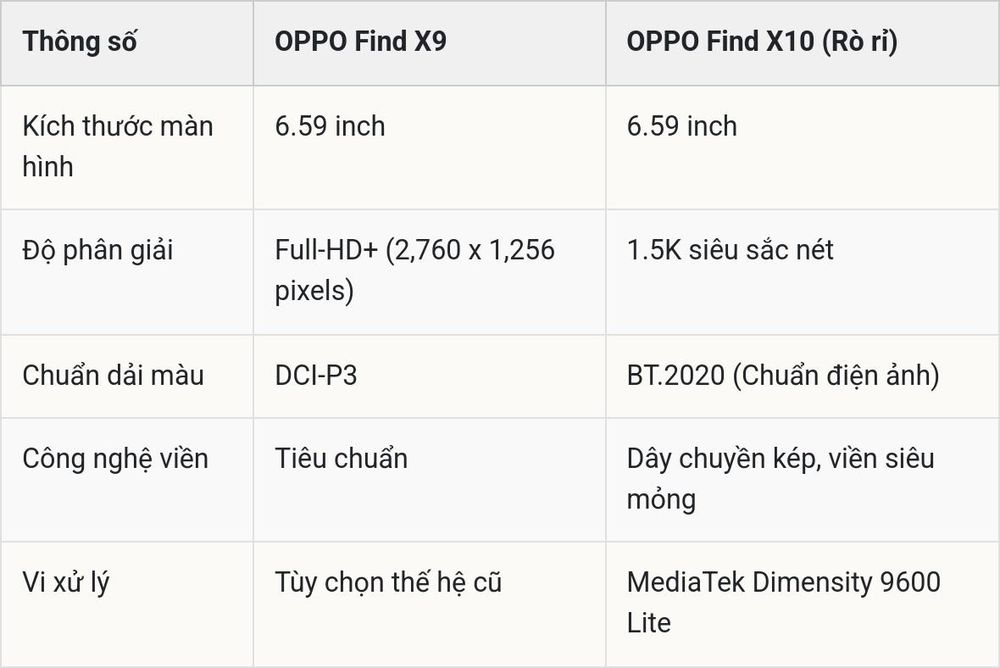Click the 'OPPO Find X10 (Rò rỉ)' header
The width and height of the screenshot is (1000, 668).
pyautogui.click(x=762, y=41)
